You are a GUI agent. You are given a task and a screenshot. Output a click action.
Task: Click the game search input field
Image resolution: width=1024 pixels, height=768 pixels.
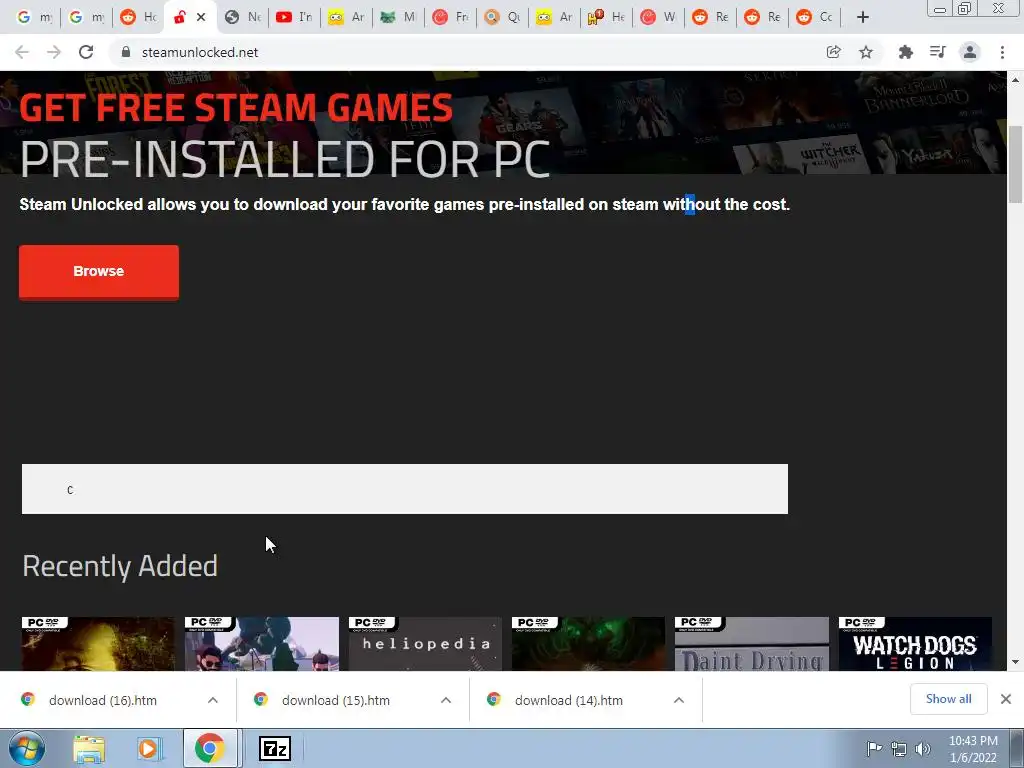[x=405, y=489]
